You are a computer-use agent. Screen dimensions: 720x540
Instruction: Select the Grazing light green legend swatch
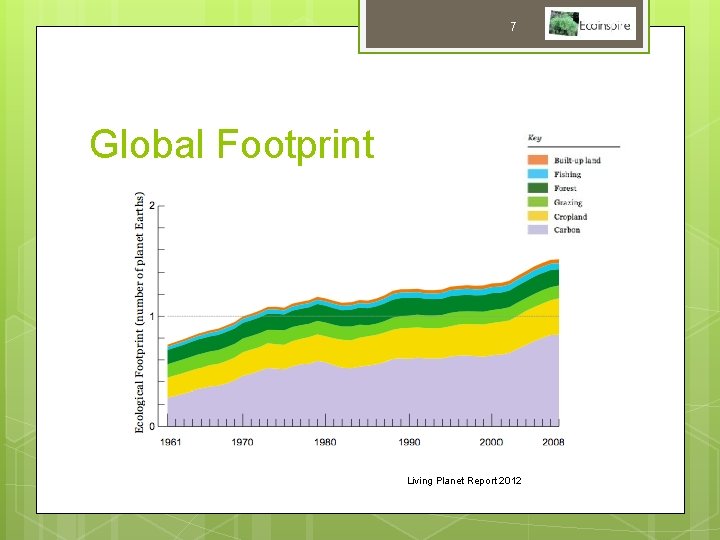(x=538, y=202)
